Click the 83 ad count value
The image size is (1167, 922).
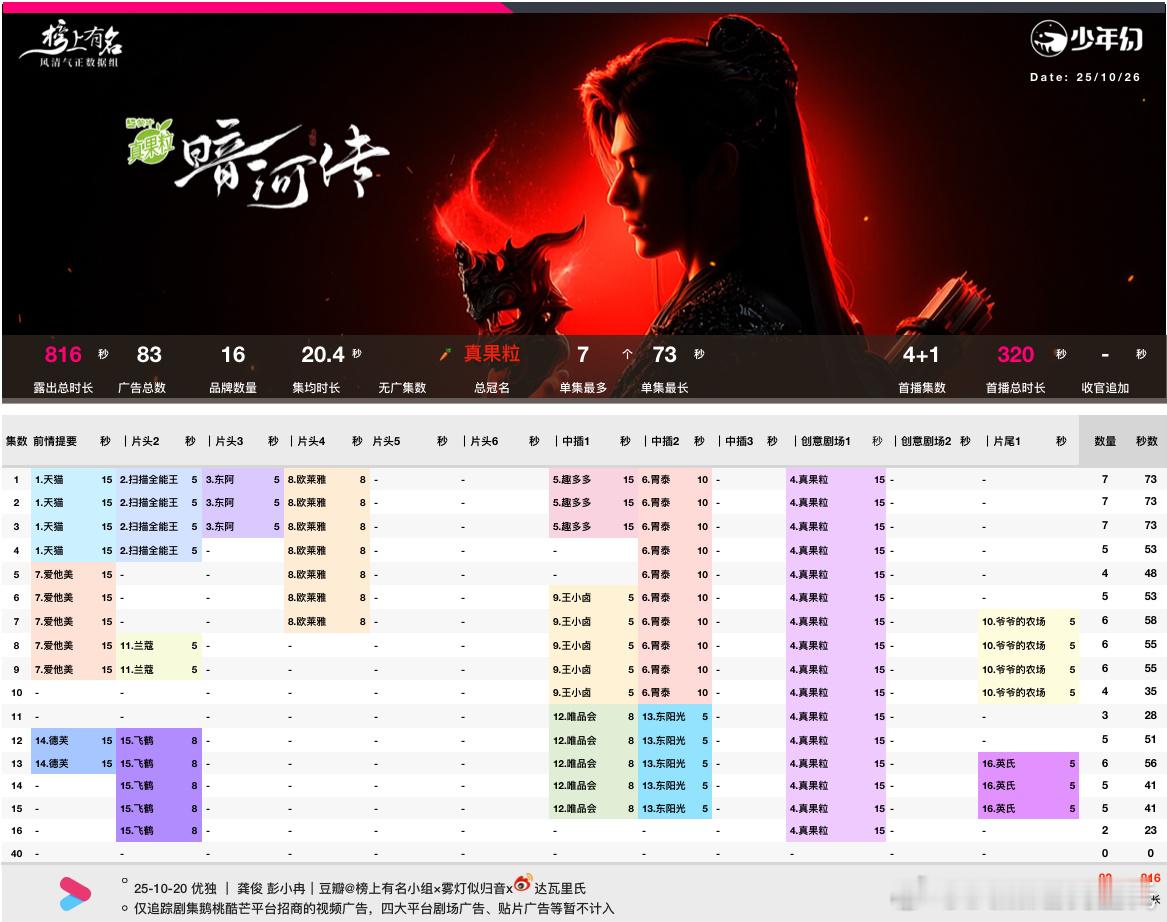click(x=149, y=354)
